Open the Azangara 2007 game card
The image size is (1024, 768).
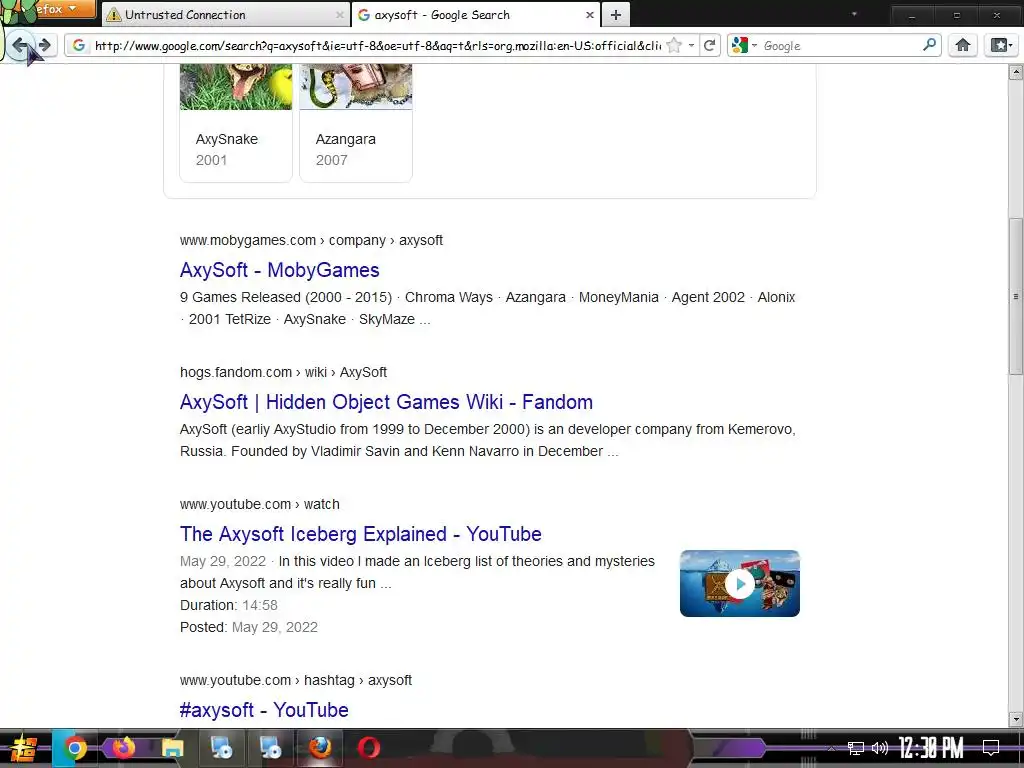(356, 123)
